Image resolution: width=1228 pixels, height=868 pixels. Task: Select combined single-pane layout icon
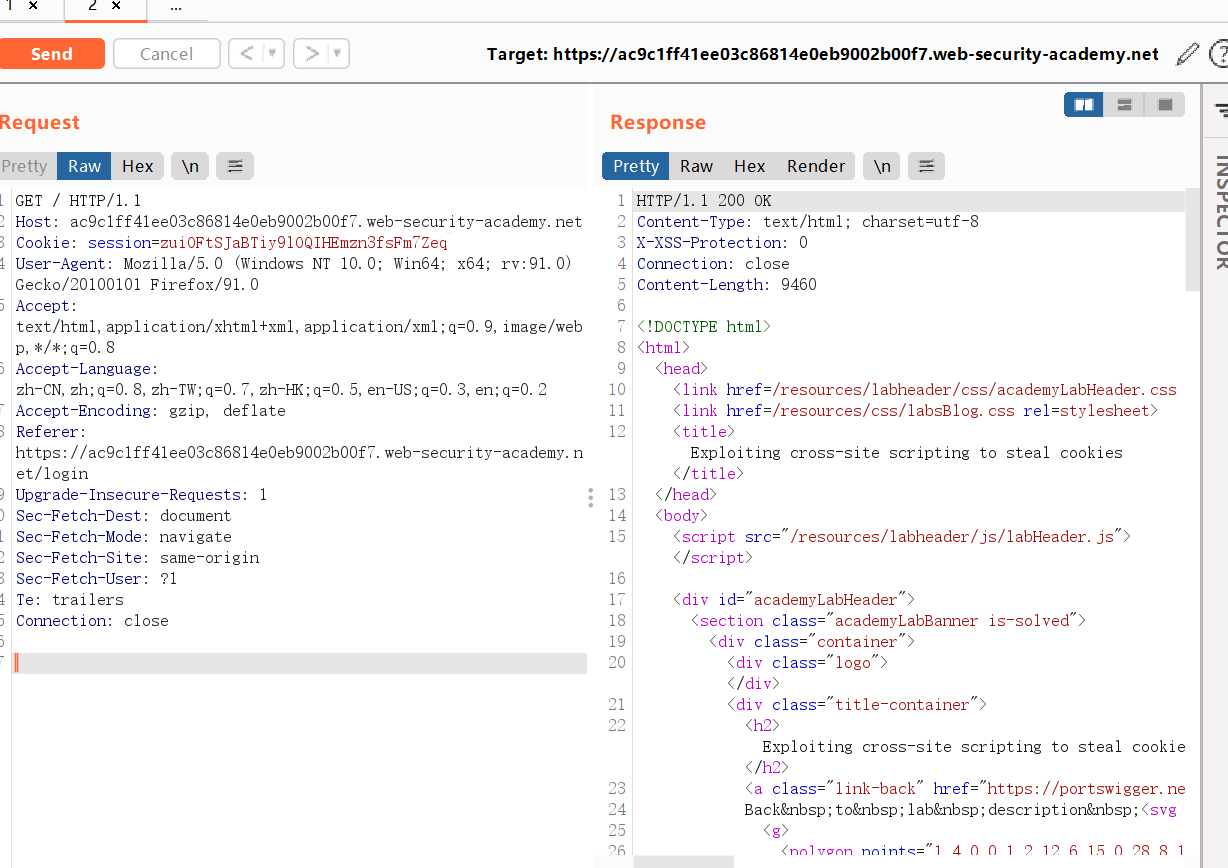click(1165, 104)
